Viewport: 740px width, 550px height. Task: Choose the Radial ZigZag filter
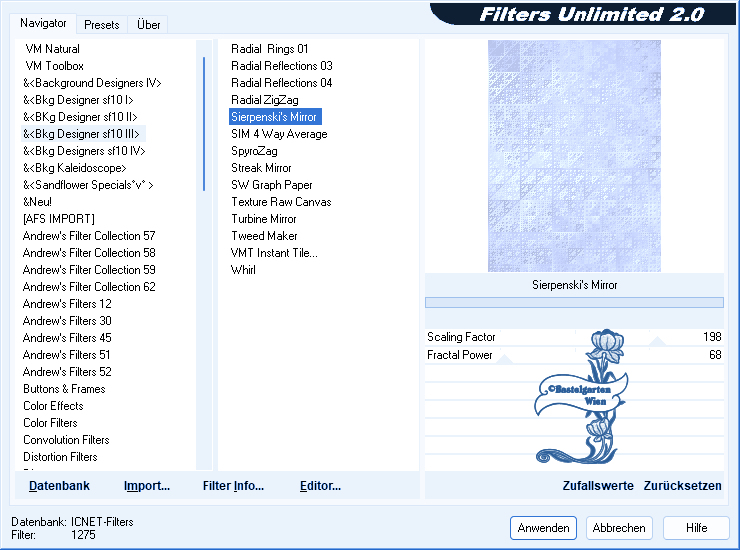(x=264, y=100)
